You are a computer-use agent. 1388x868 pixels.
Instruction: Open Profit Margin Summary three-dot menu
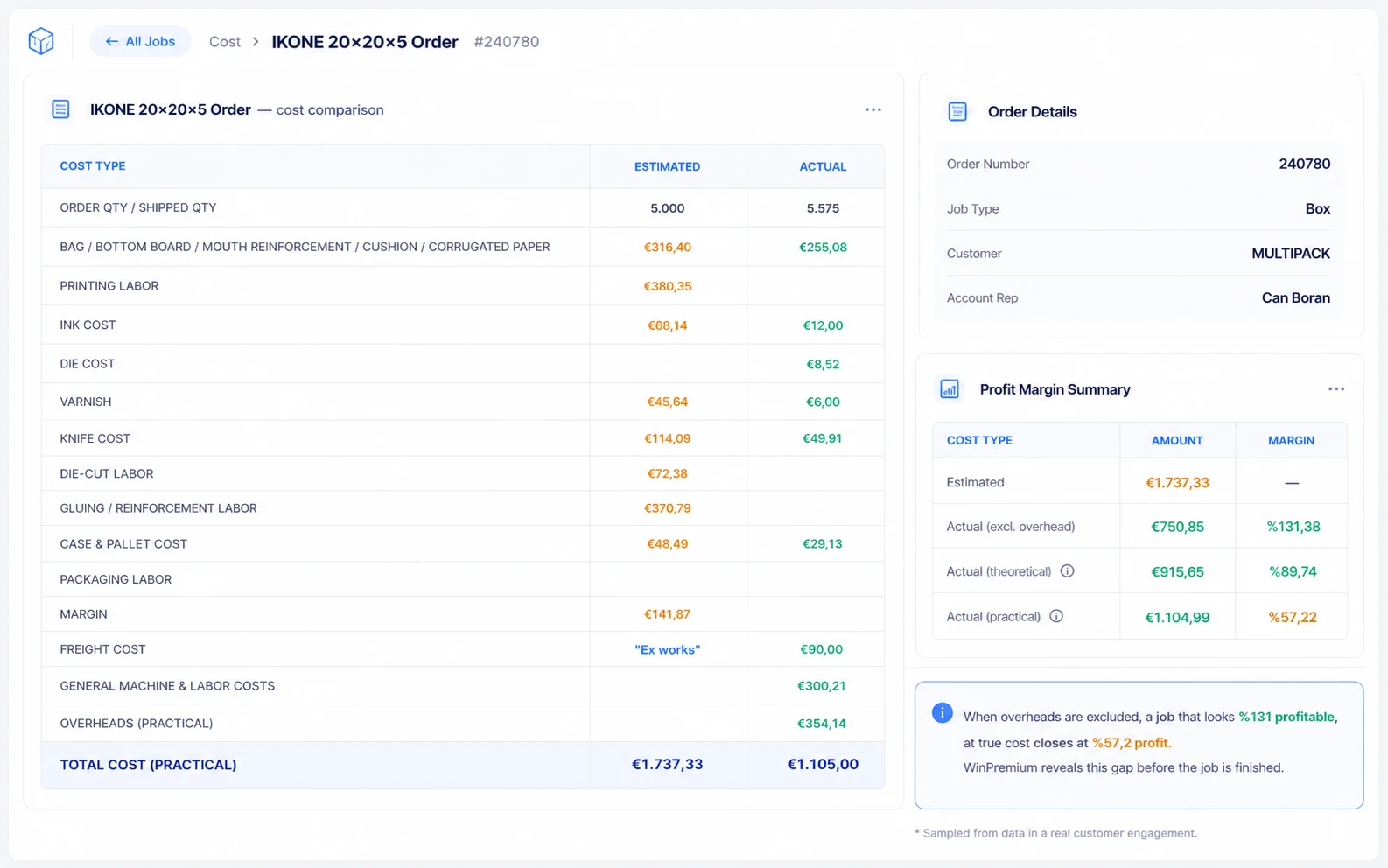tap(1335, 389)
